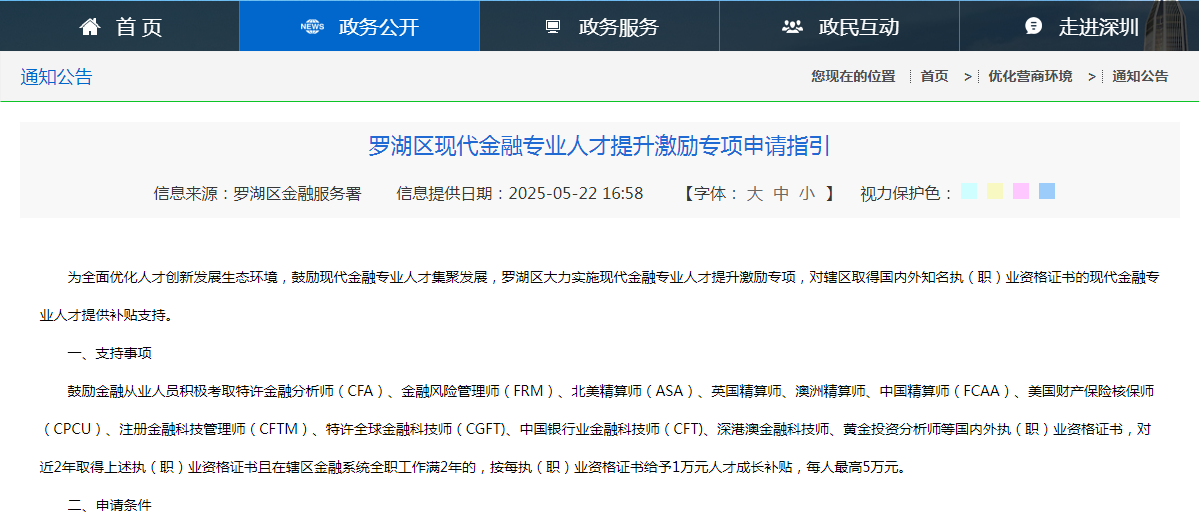1199x527 pixels.
Task: Click the 视力保护色 label
Action: click(x=906, y=194)
